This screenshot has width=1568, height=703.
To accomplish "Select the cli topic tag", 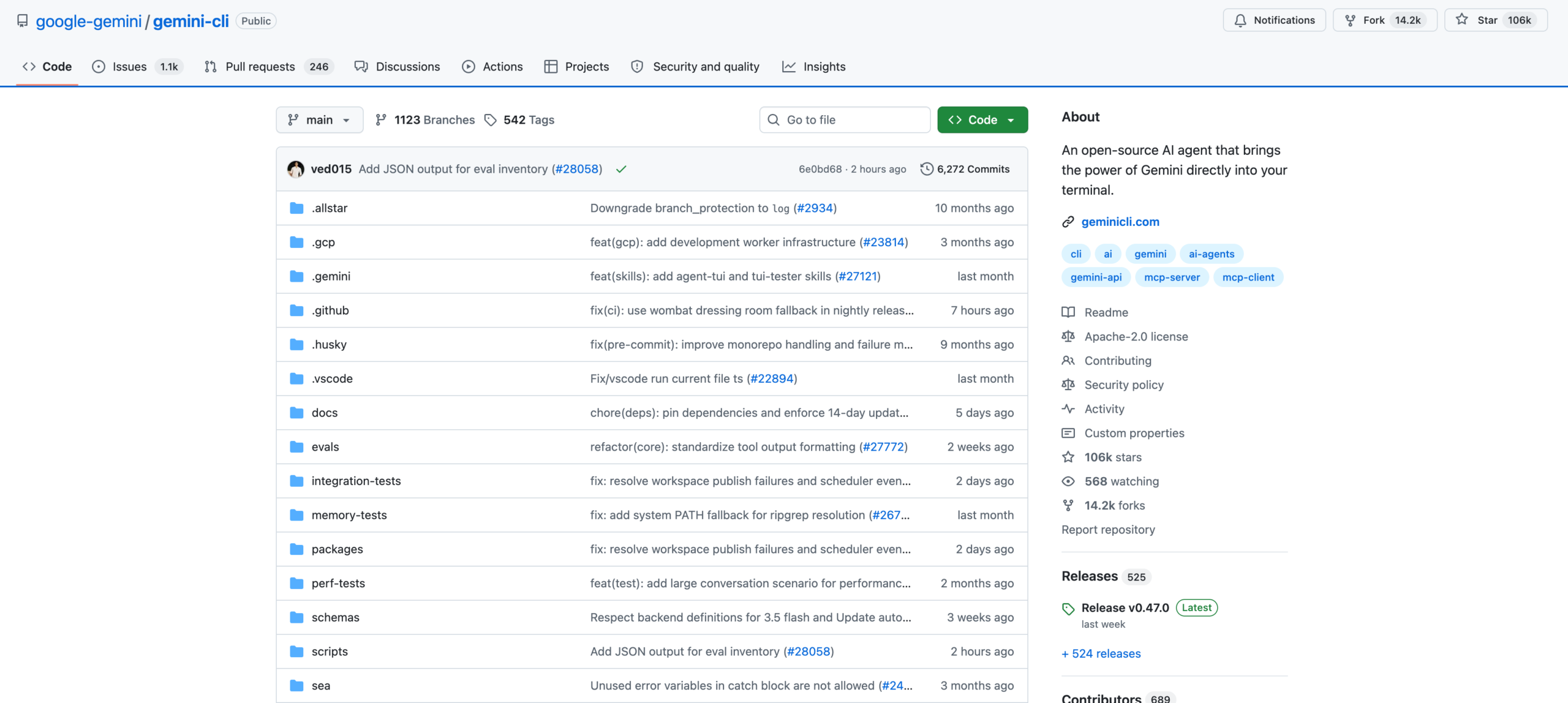I will (1076, 254).
